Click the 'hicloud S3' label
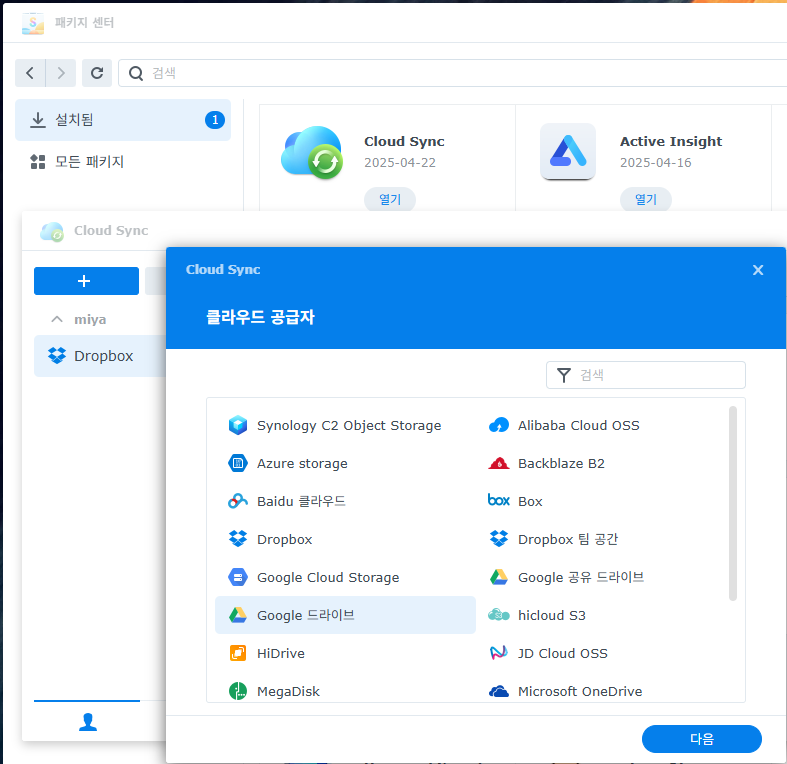The image size is (787, 764). (x=552, y=615)
